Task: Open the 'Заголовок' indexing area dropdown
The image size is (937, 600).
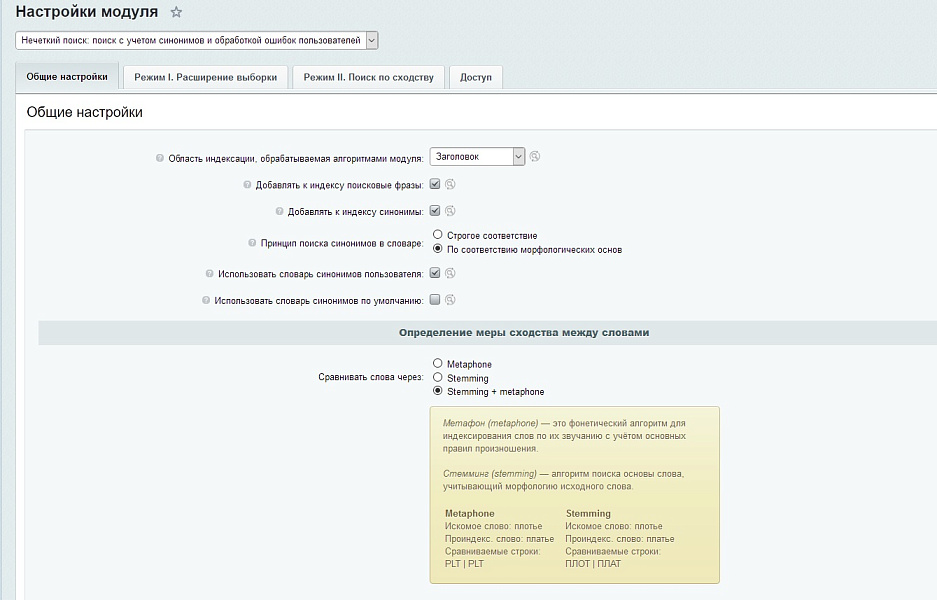Action: [477, 156]
